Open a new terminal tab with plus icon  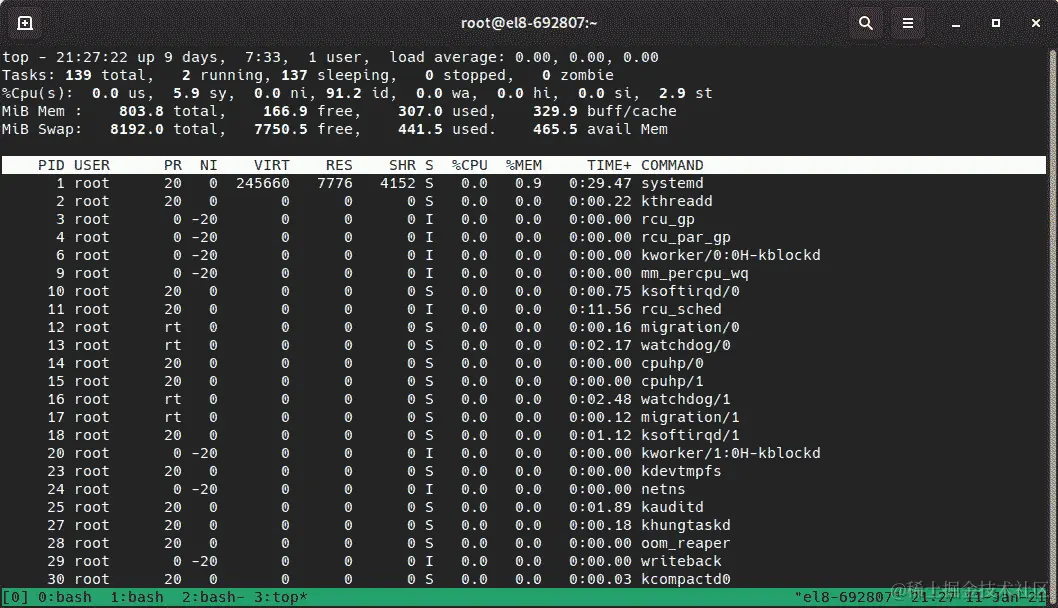(25, 23)
